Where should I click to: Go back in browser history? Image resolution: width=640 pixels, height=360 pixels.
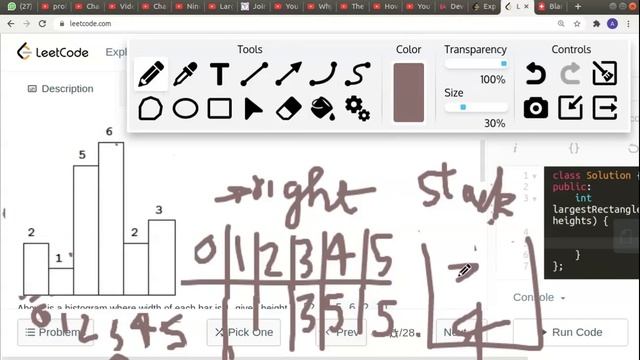tap(11, 24)
